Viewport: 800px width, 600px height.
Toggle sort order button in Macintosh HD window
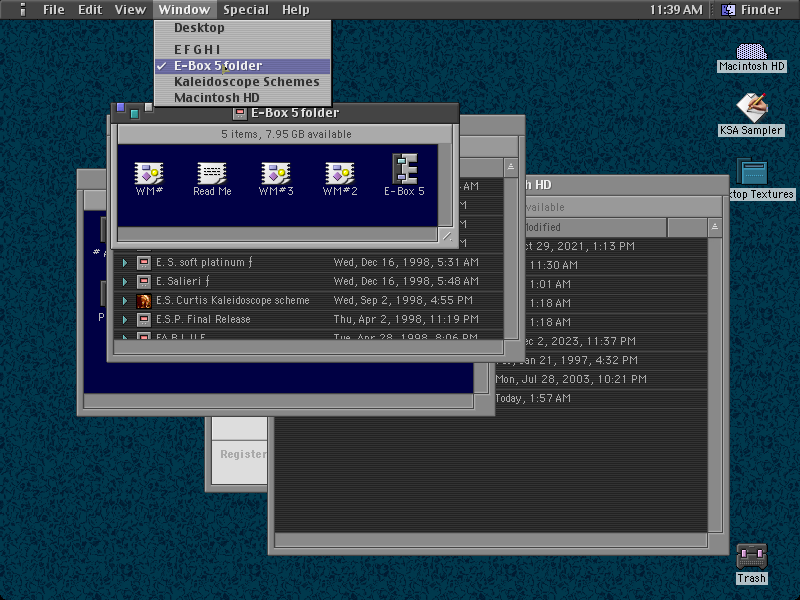click(x=715, y=227)
